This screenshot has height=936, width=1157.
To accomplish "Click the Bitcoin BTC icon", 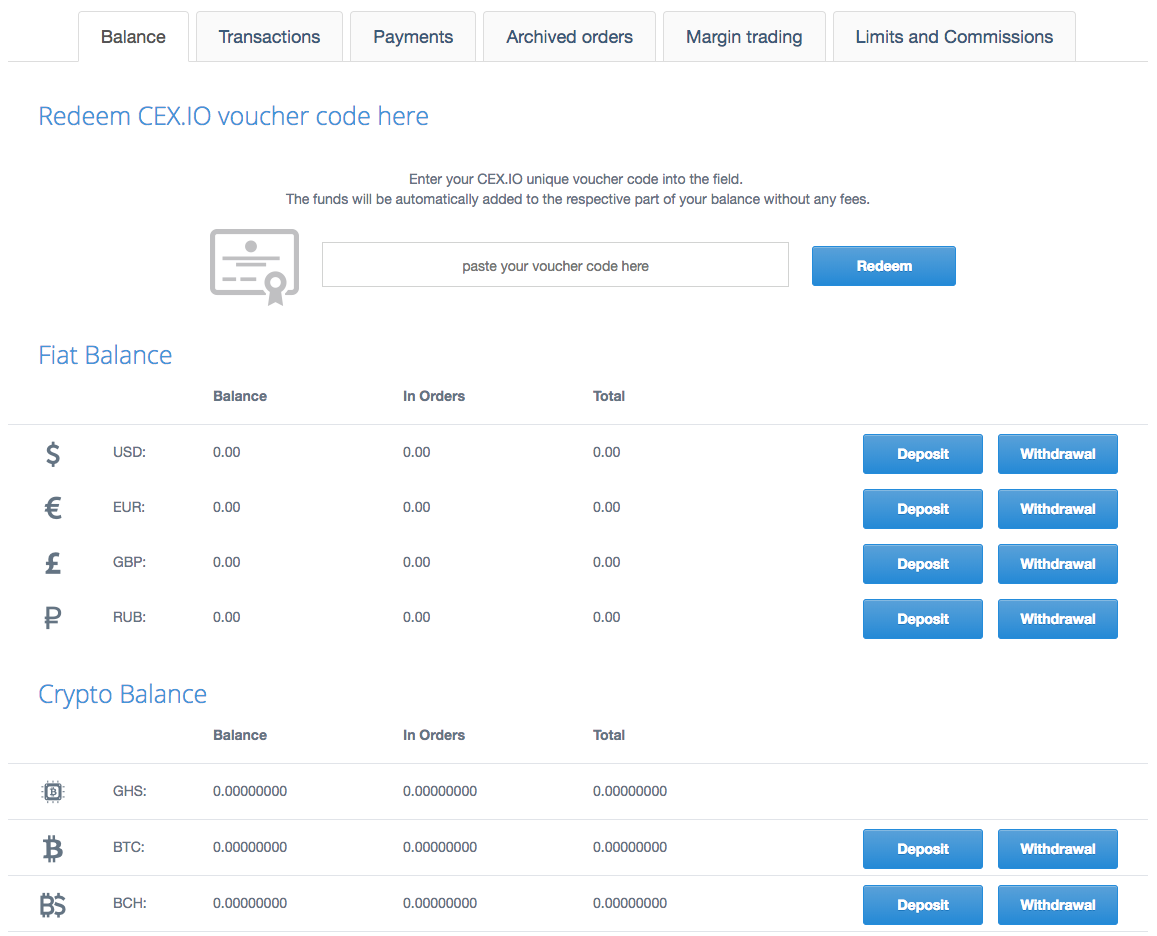I will click(52, 848).
